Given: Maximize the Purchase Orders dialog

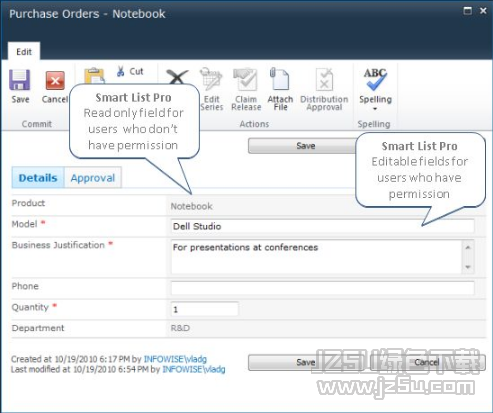Looking at the screenshot, I should [468, 11].
